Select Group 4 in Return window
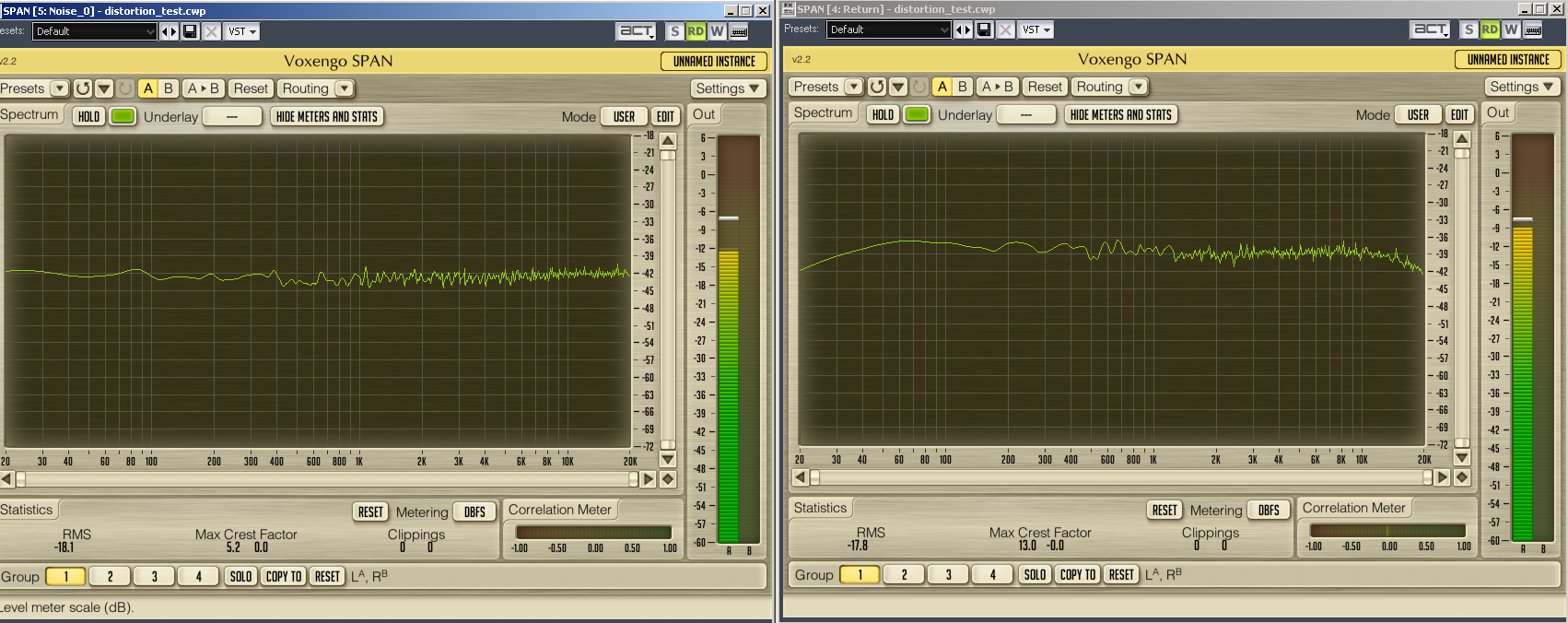1568x623 pixels. (x=992, y=575)
